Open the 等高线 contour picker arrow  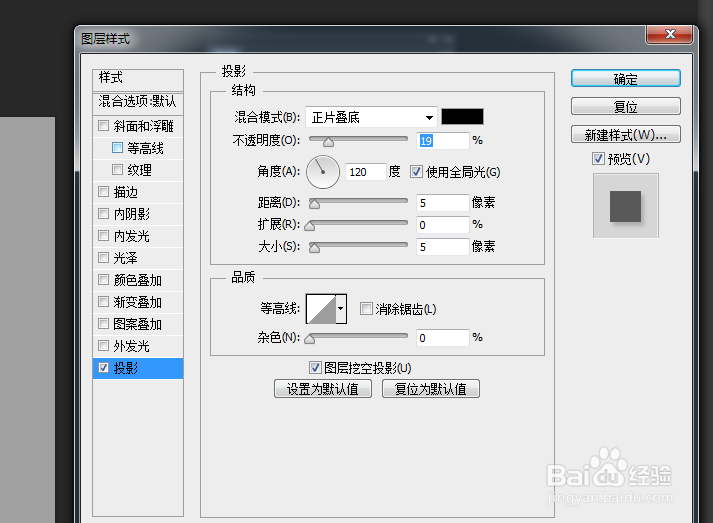pos(341,308)
